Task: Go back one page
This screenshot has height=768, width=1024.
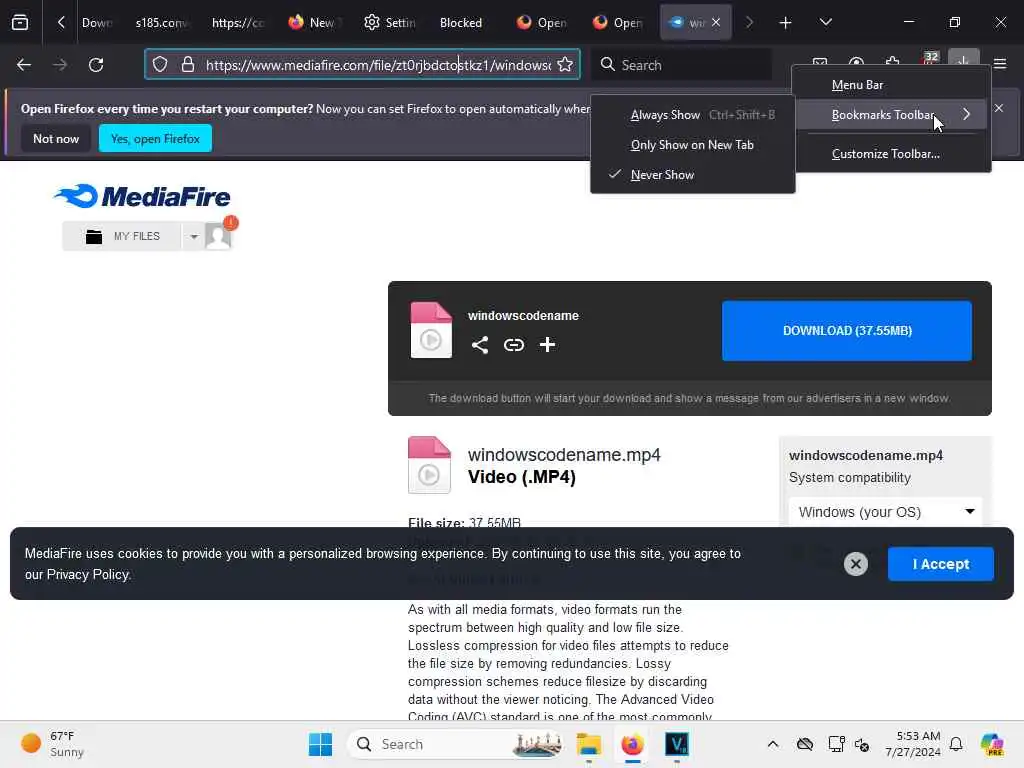Action: 24,65
